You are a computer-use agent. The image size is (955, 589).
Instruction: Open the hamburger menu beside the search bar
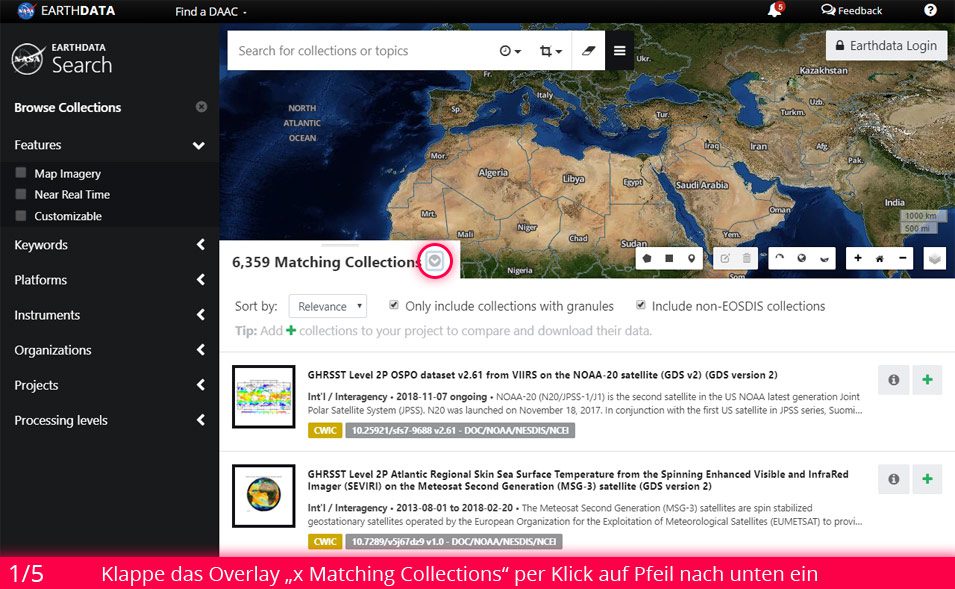[x=619, y=51]
